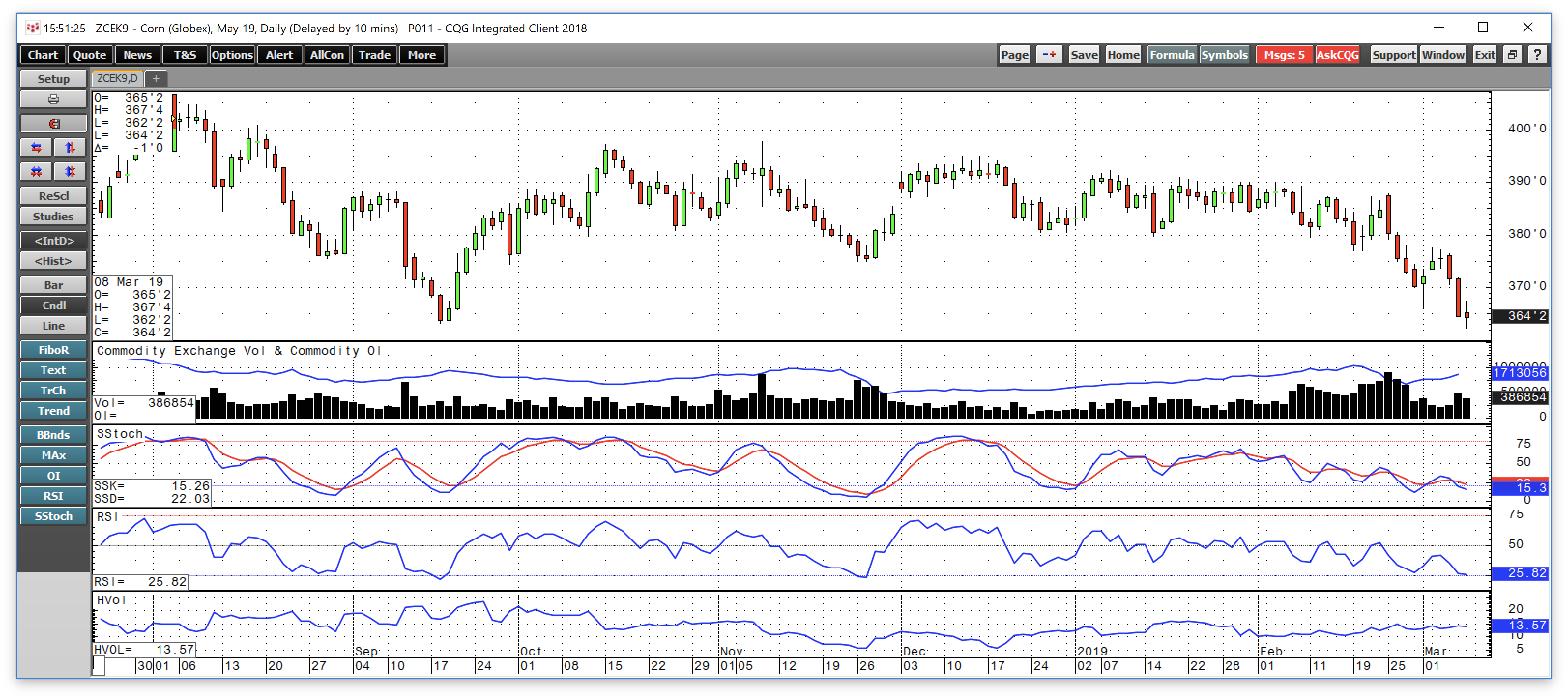Switch chart to Line mode

pyautogui.click(x=54, y=325)
